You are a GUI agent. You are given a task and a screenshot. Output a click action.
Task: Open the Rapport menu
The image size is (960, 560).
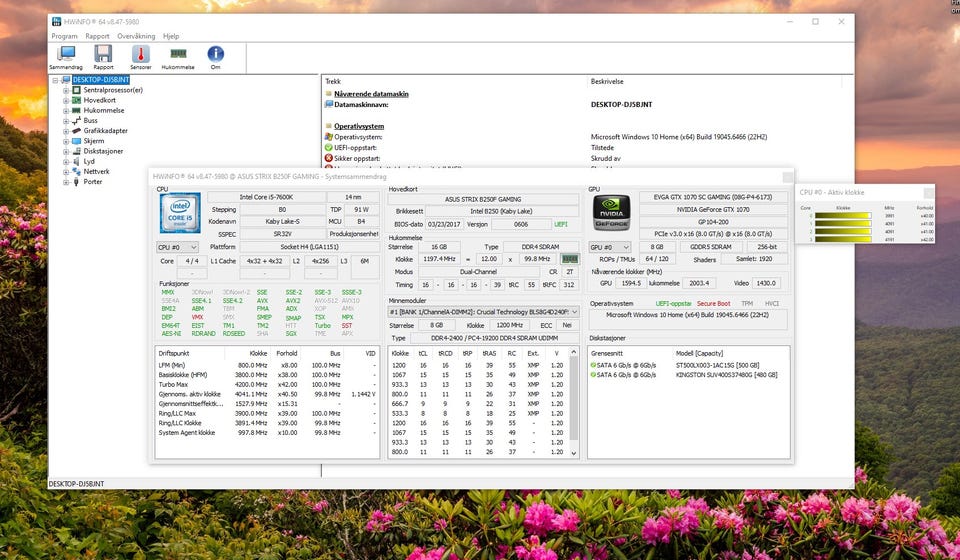97,36
